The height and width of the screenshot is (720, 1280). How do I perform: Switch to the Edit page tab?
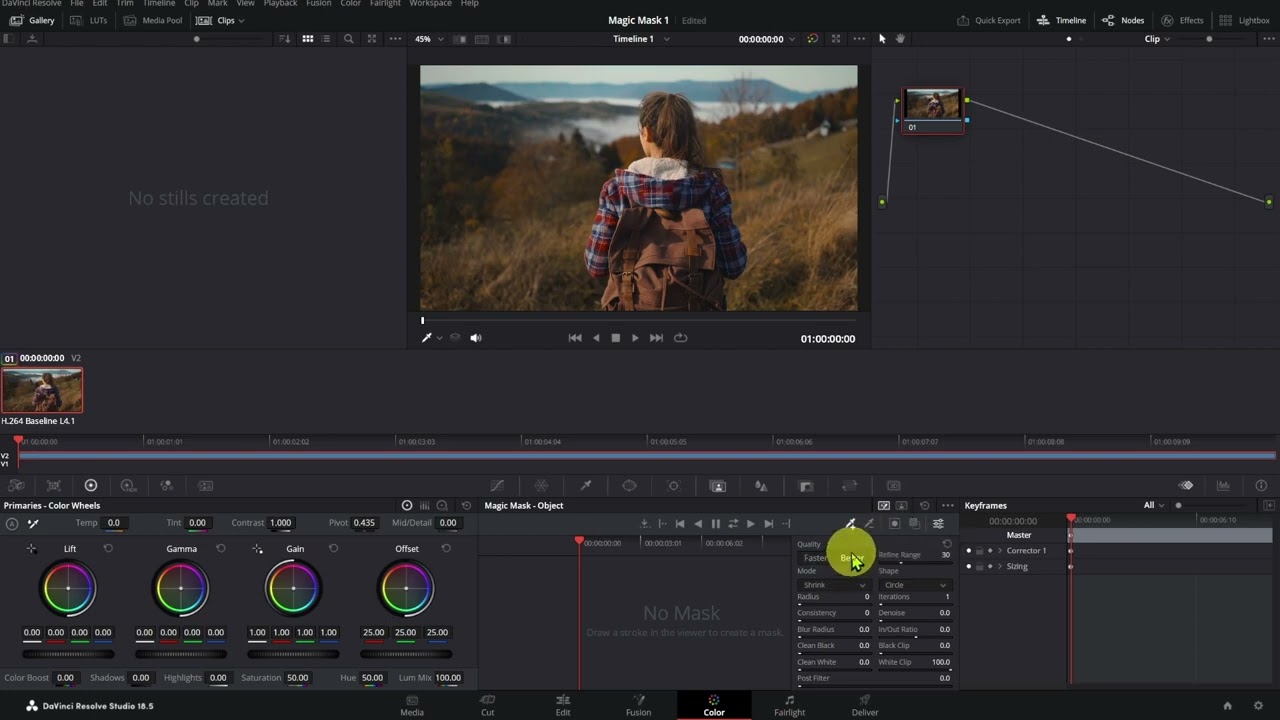[563, 705]
